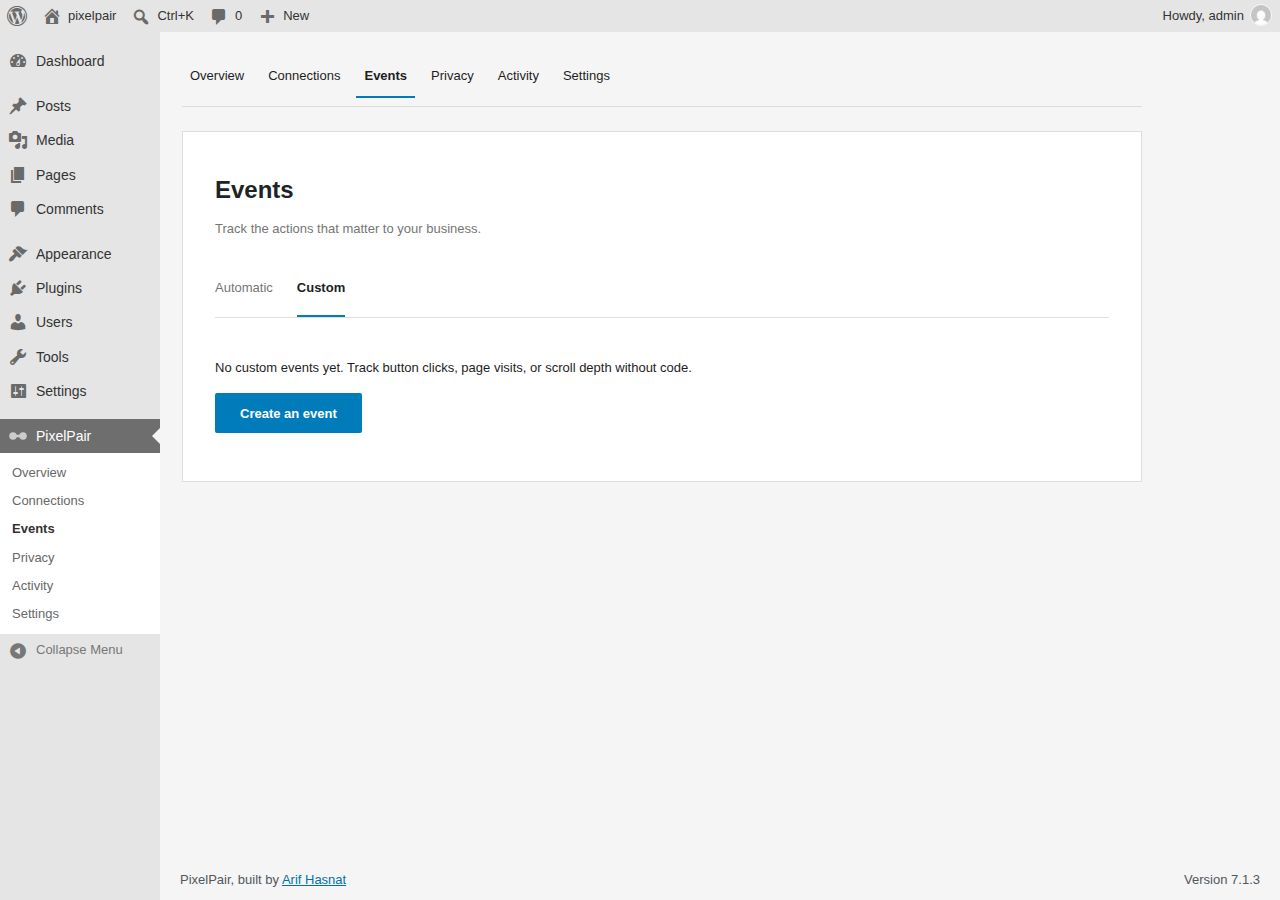Open the admin user avatar

[1261, 16]
